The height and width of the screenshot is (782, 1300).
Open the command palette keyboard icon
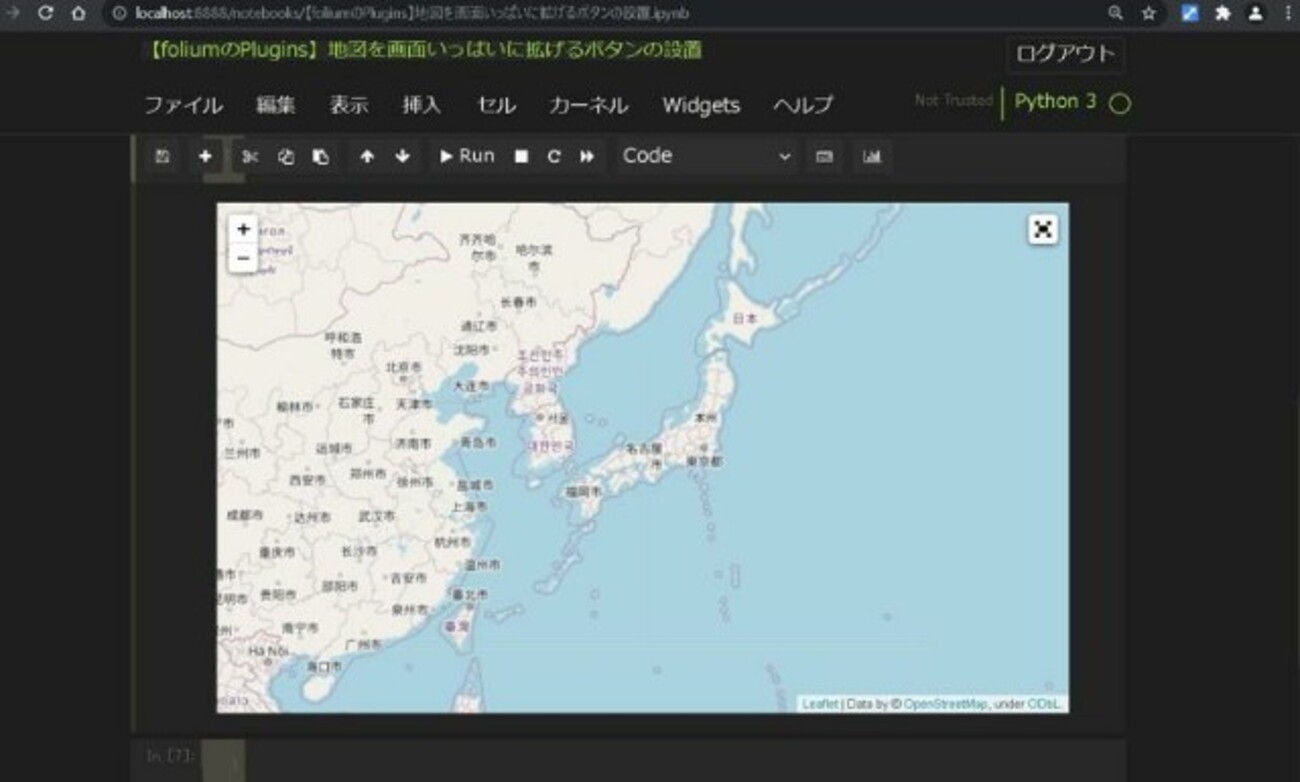[x=824, y=156]
